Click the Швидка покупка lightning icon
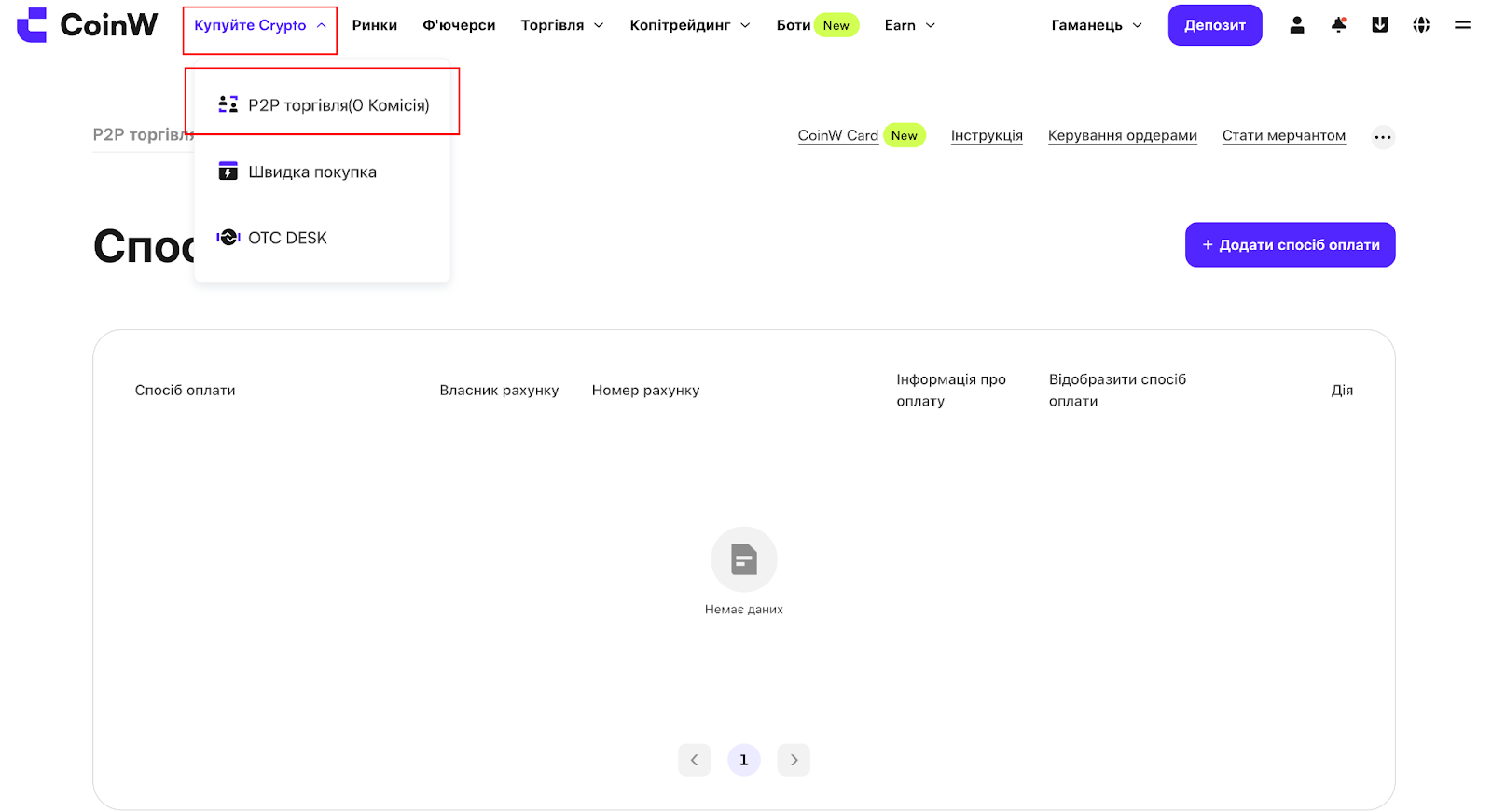 pyautogui.click(x=228, y=171)
